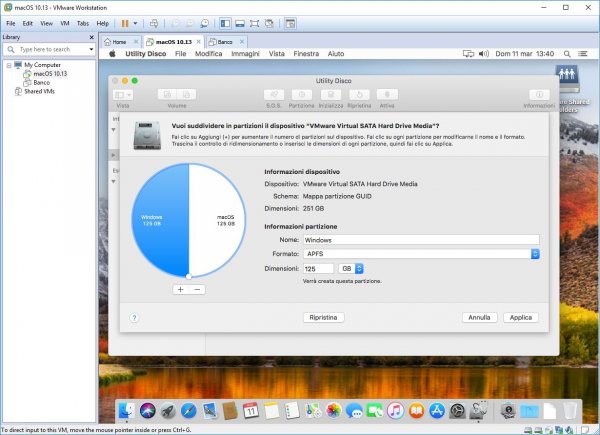The height and width of the screenshot is (435, 600).
Task: Close the macOS 10.13 tab
Action: click(x=198, y=42)
